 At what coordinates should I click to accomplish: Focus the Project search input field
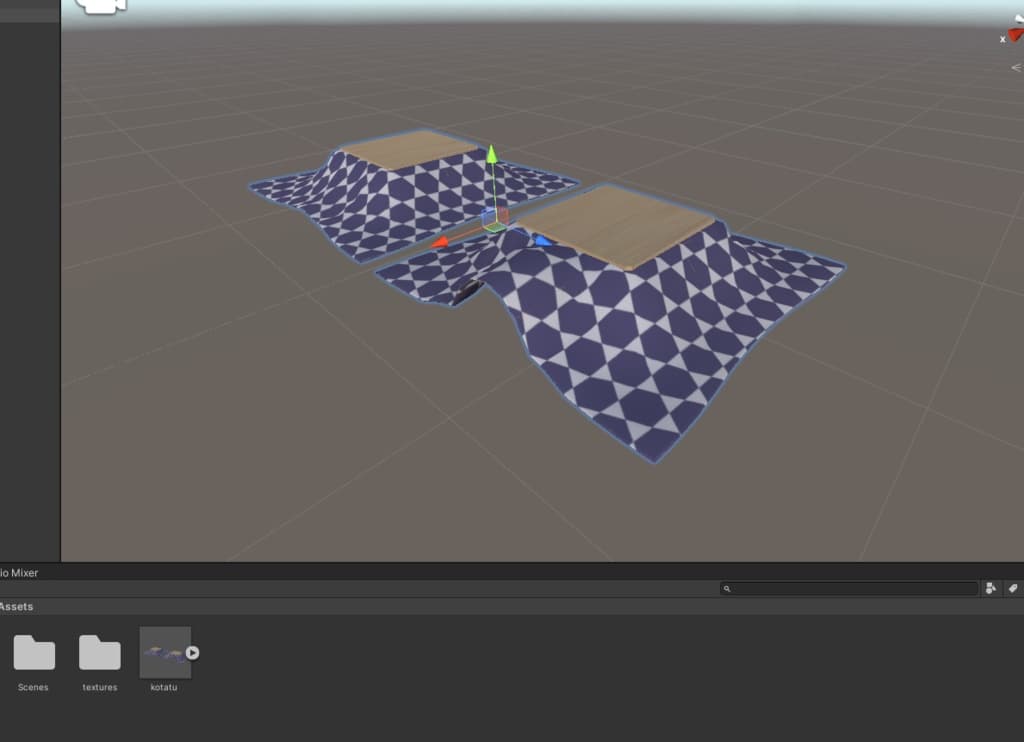click(849, 589)
